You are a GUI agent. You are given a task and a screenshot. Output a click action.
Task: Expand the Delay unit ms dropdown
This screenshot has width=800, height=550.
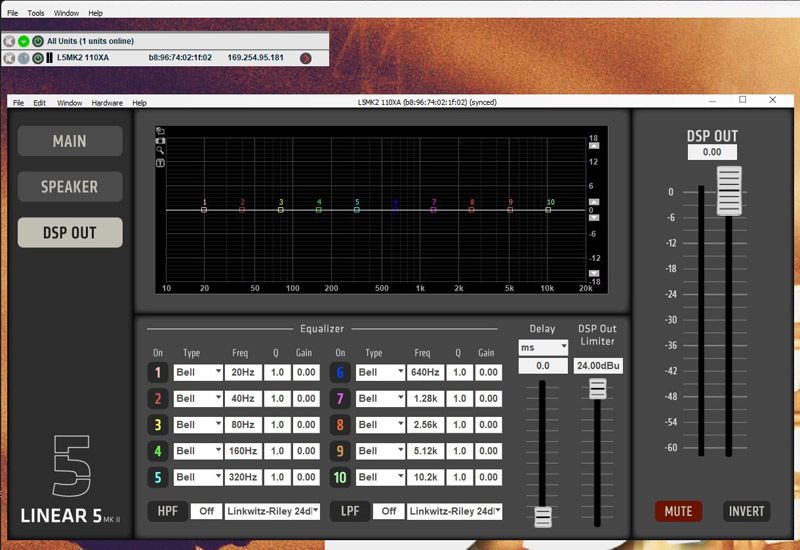[x=543, y=347]
